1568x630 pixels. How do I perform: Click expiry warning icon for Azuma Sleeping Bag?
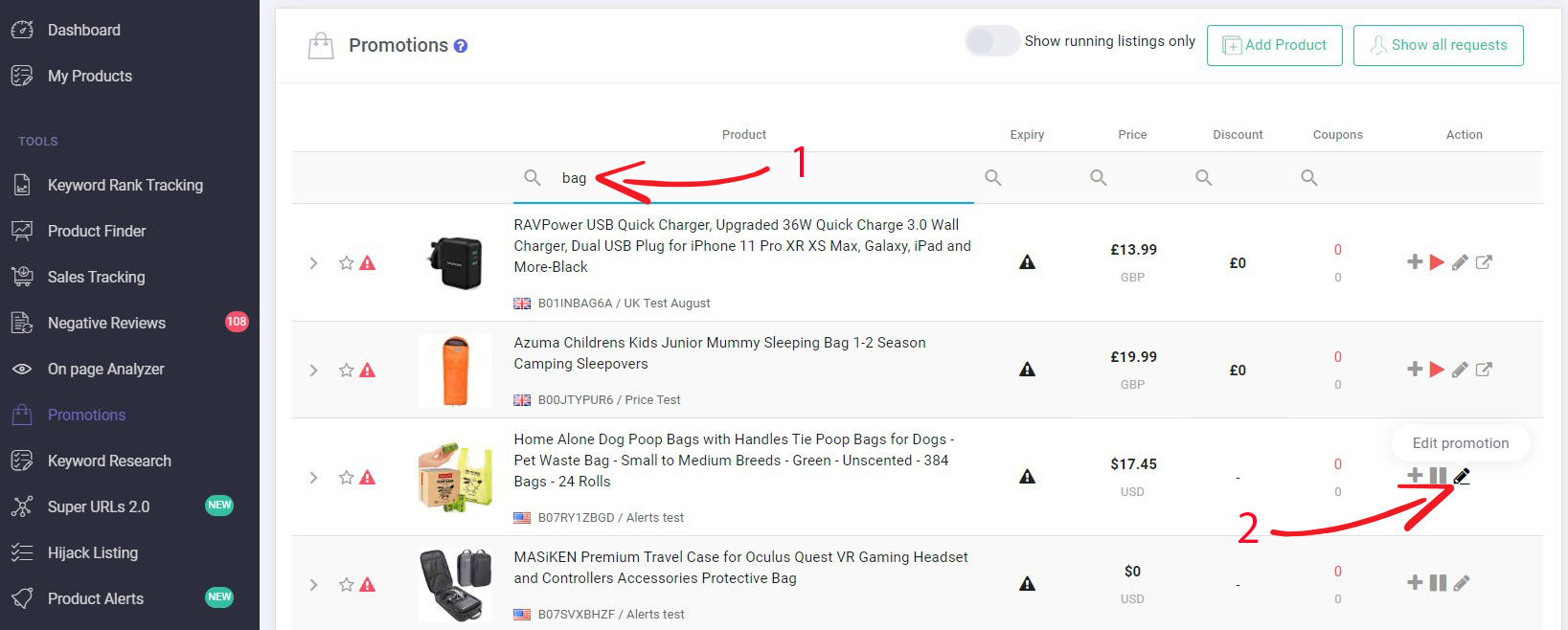pos(1027,370)
